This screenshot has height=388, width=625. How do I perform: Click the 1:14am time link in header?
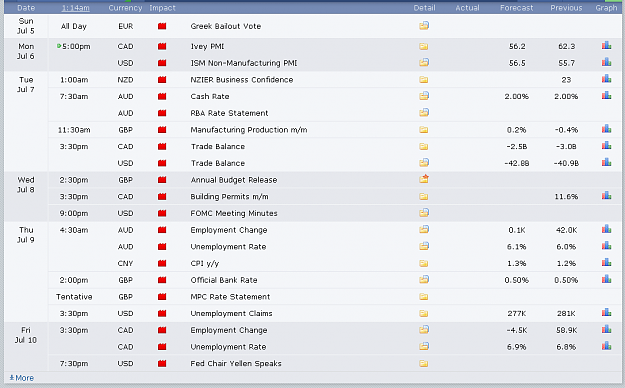click(x=75, y=8)
